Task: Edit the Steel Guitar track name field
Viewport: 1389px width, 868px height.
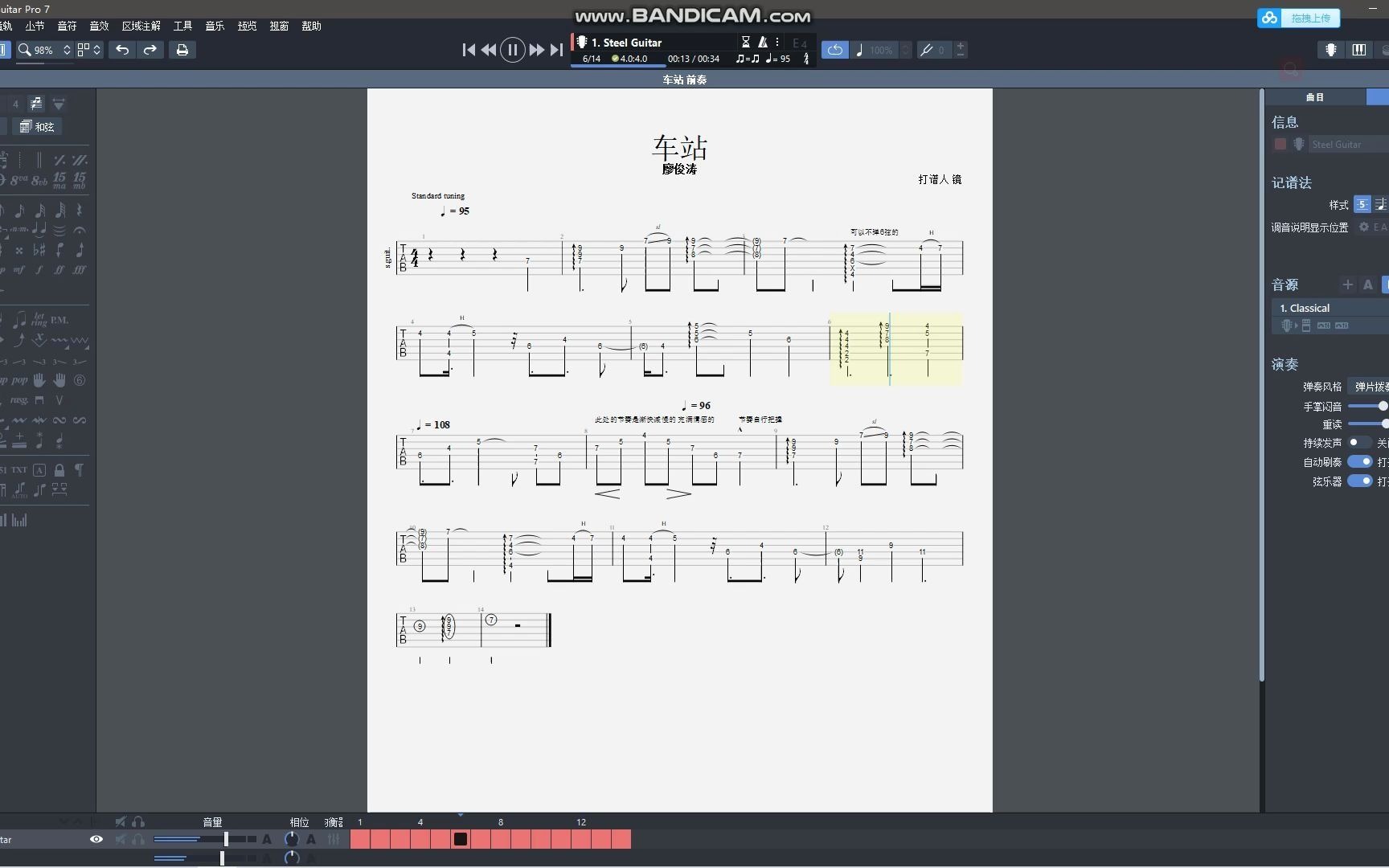Action: [x=1348, y=145]
